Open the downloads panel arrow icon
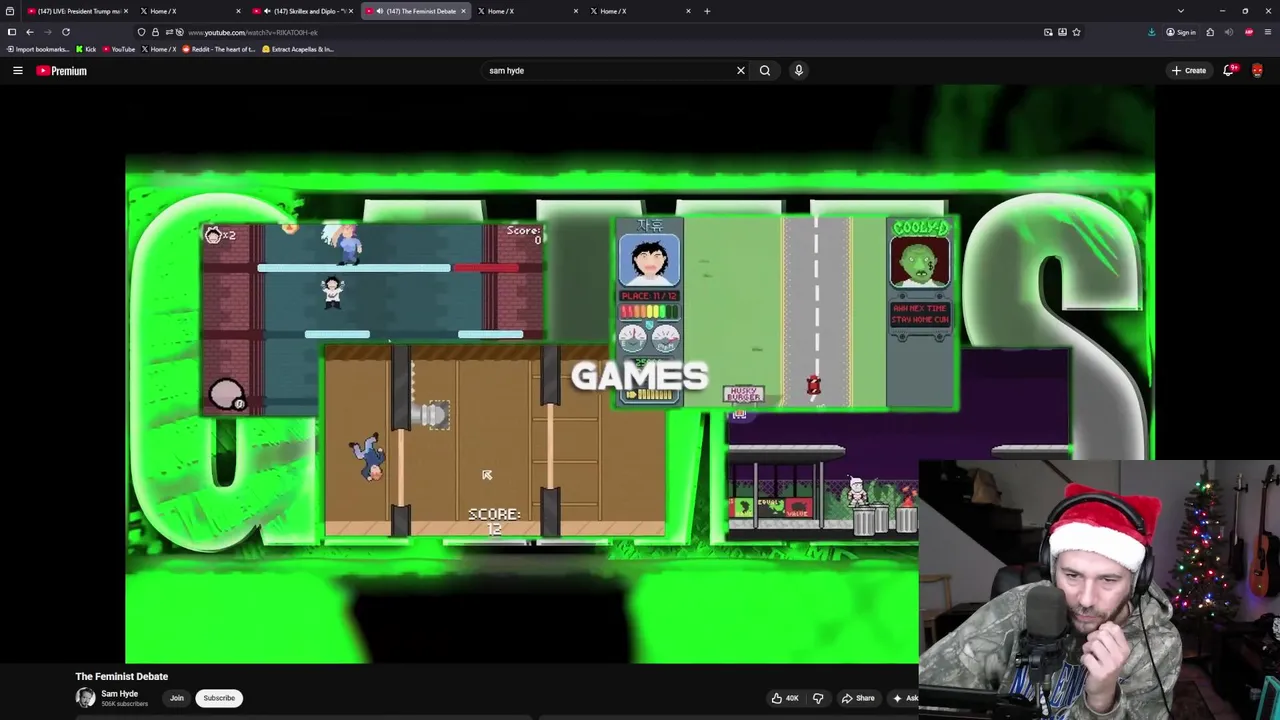1280x720 pixels. click(1152, 32)
